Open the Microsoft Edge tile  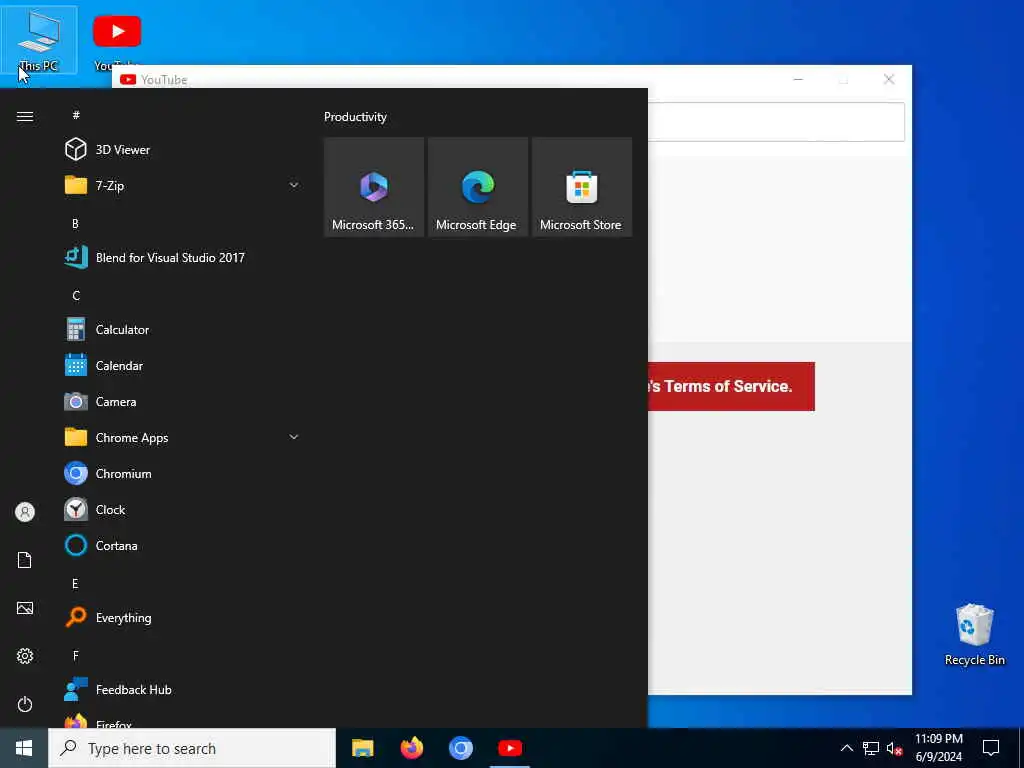tap(478, 187)
